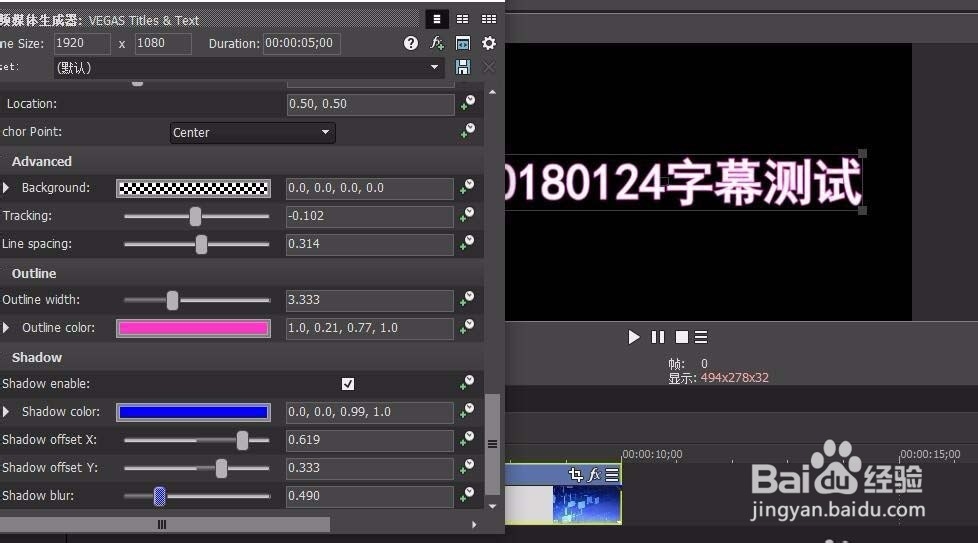Click the transparent Background color swatch
Image resolution: width=978 pixels, height=543 pixels.
[193, 188]
